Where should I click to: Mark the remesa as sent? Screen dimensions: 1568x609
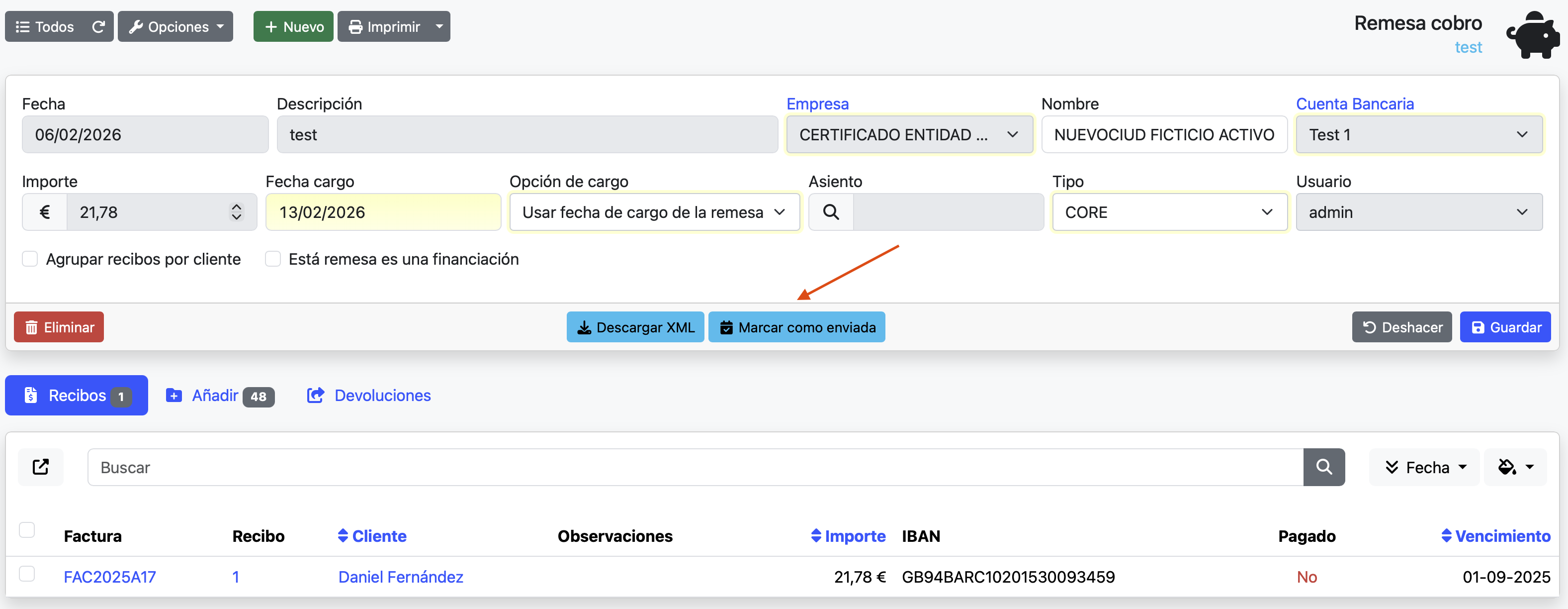pos(797,327)
